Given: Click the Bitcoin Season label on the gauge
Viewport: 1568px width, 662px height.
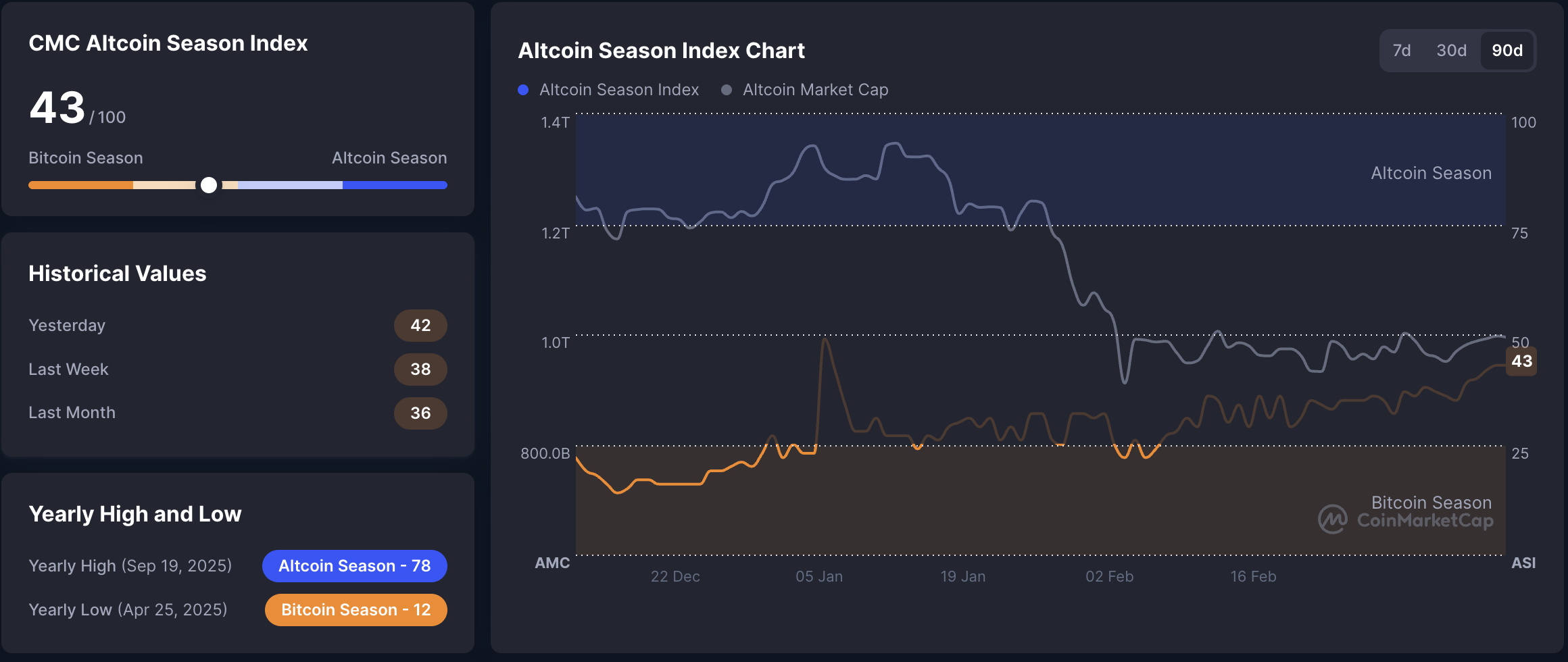Looking at the screenshot, I should 85,157.
